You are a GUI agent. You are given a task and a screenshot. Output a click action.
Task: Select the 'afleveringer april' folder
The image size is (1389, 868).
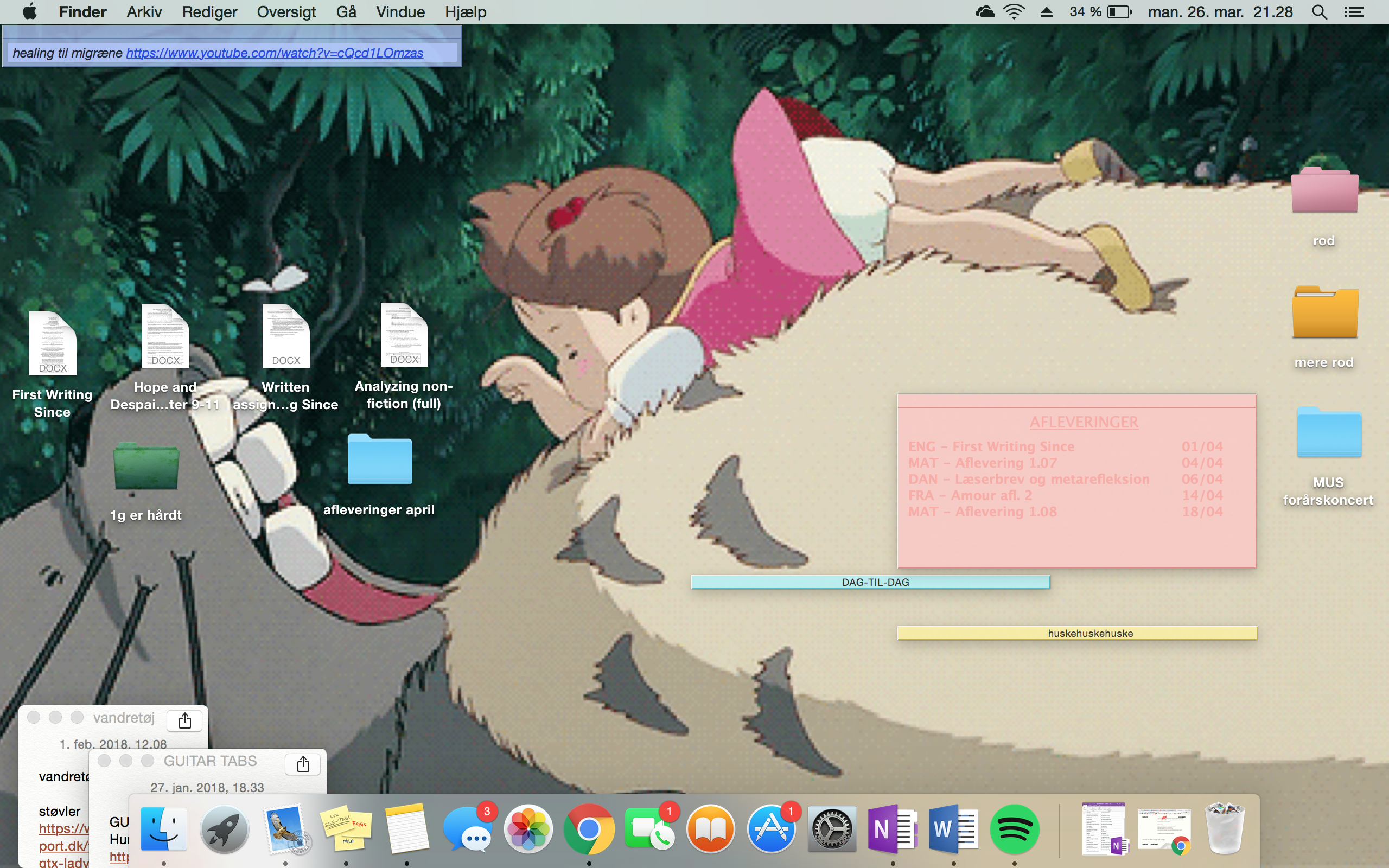(x=379, y=459)
